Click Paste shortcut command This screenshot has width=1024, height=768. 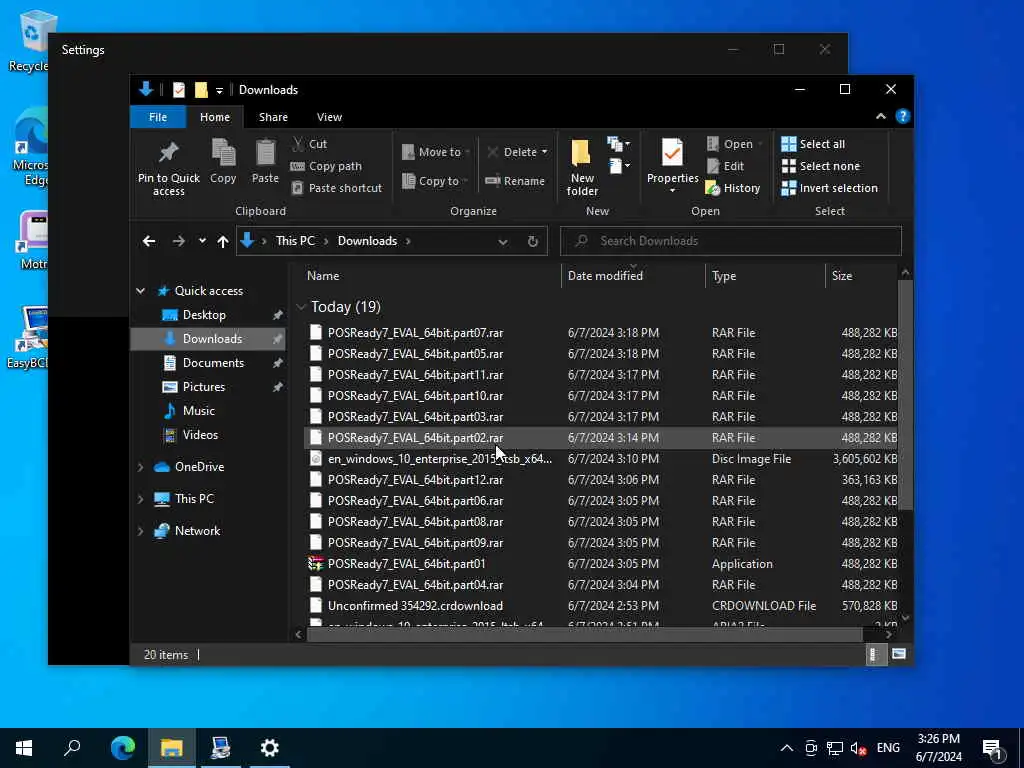click(x=336, y=188)
